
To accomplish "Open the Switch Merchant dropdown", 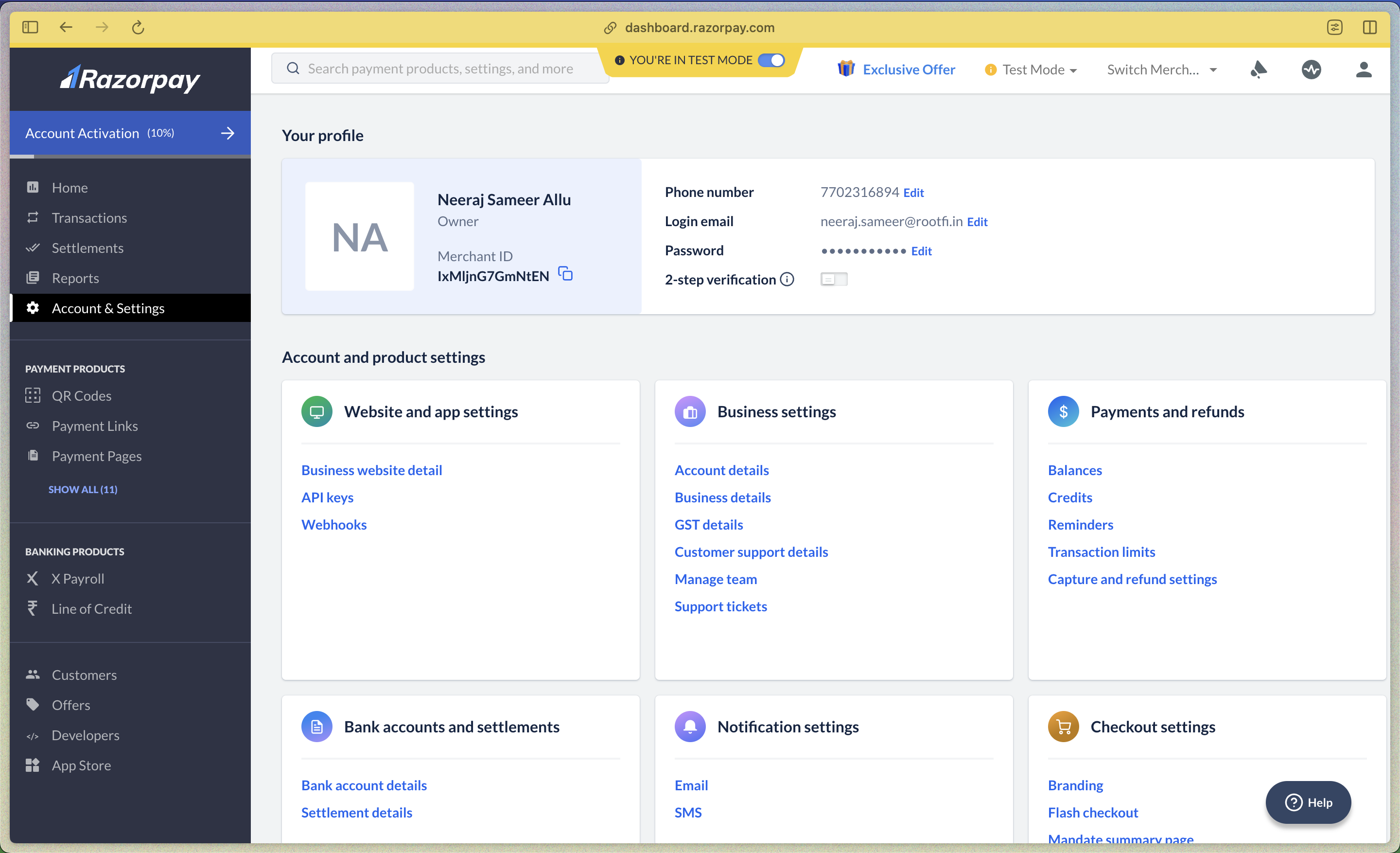I will (1161, 70).
